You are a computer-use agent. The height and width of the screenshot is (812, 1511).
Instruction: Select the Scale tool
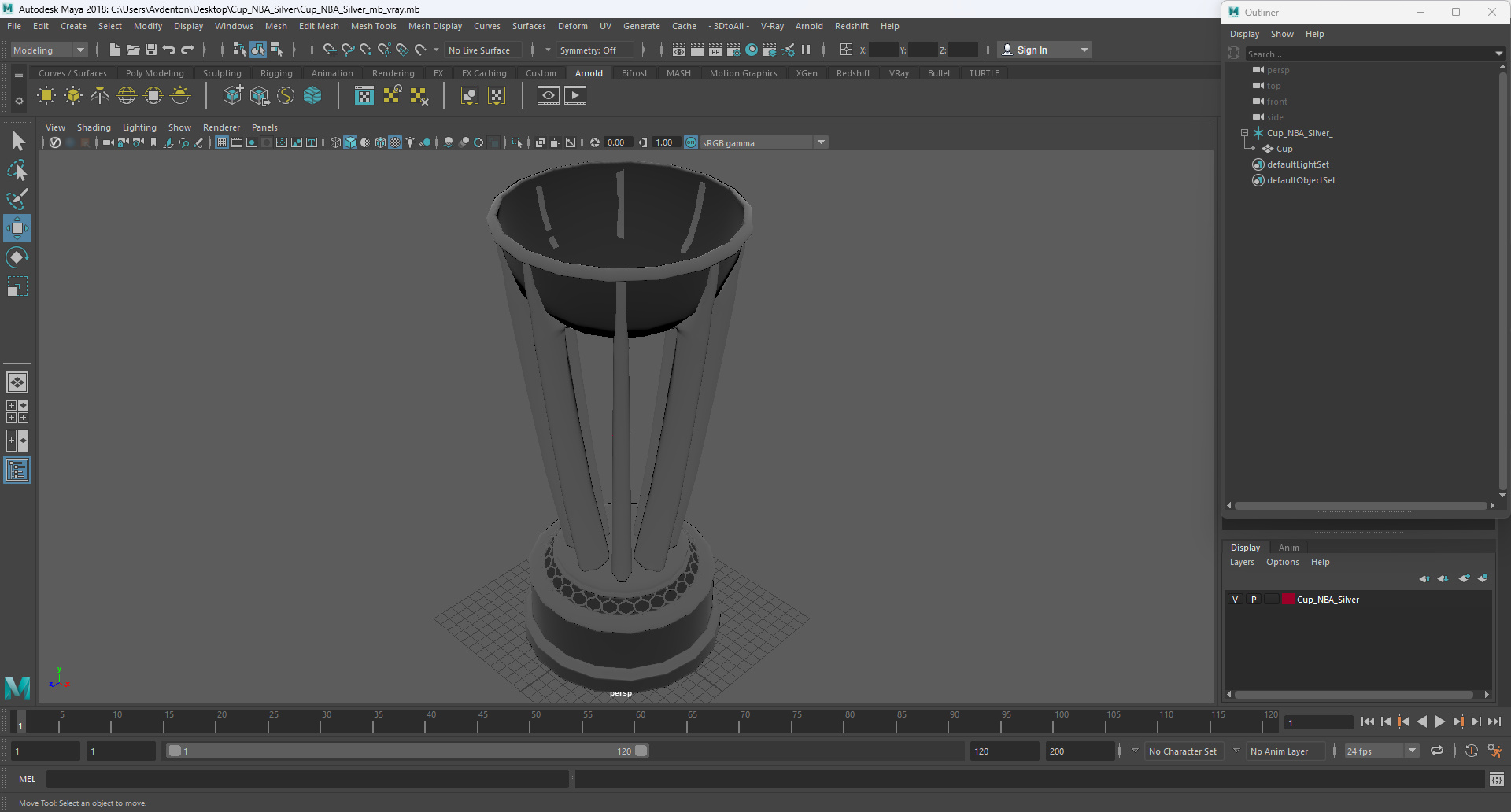pos(17,286)
